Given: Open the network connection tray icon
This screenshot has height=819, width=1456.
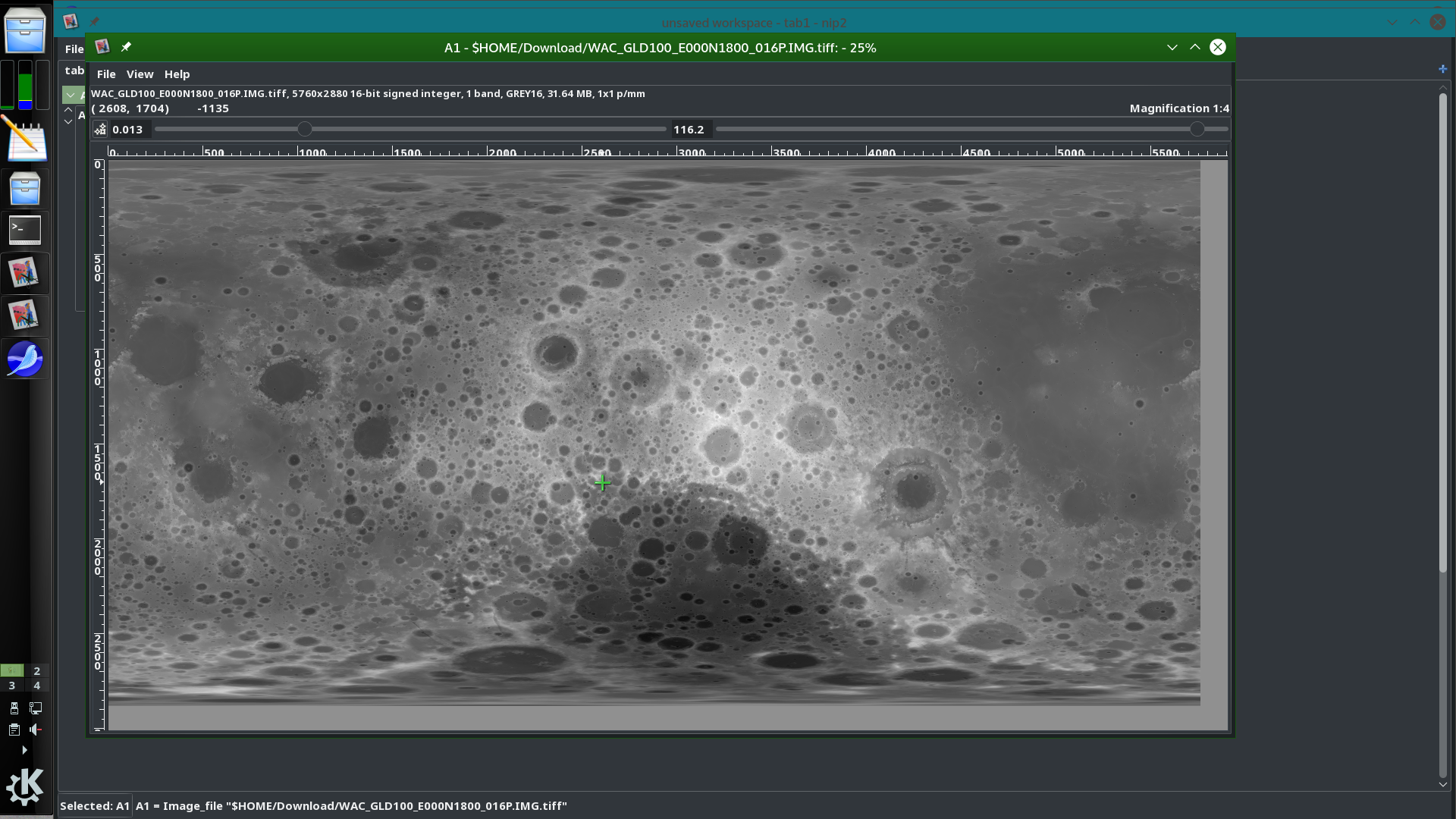Looking at the screenshot, I should click(36, 708).
